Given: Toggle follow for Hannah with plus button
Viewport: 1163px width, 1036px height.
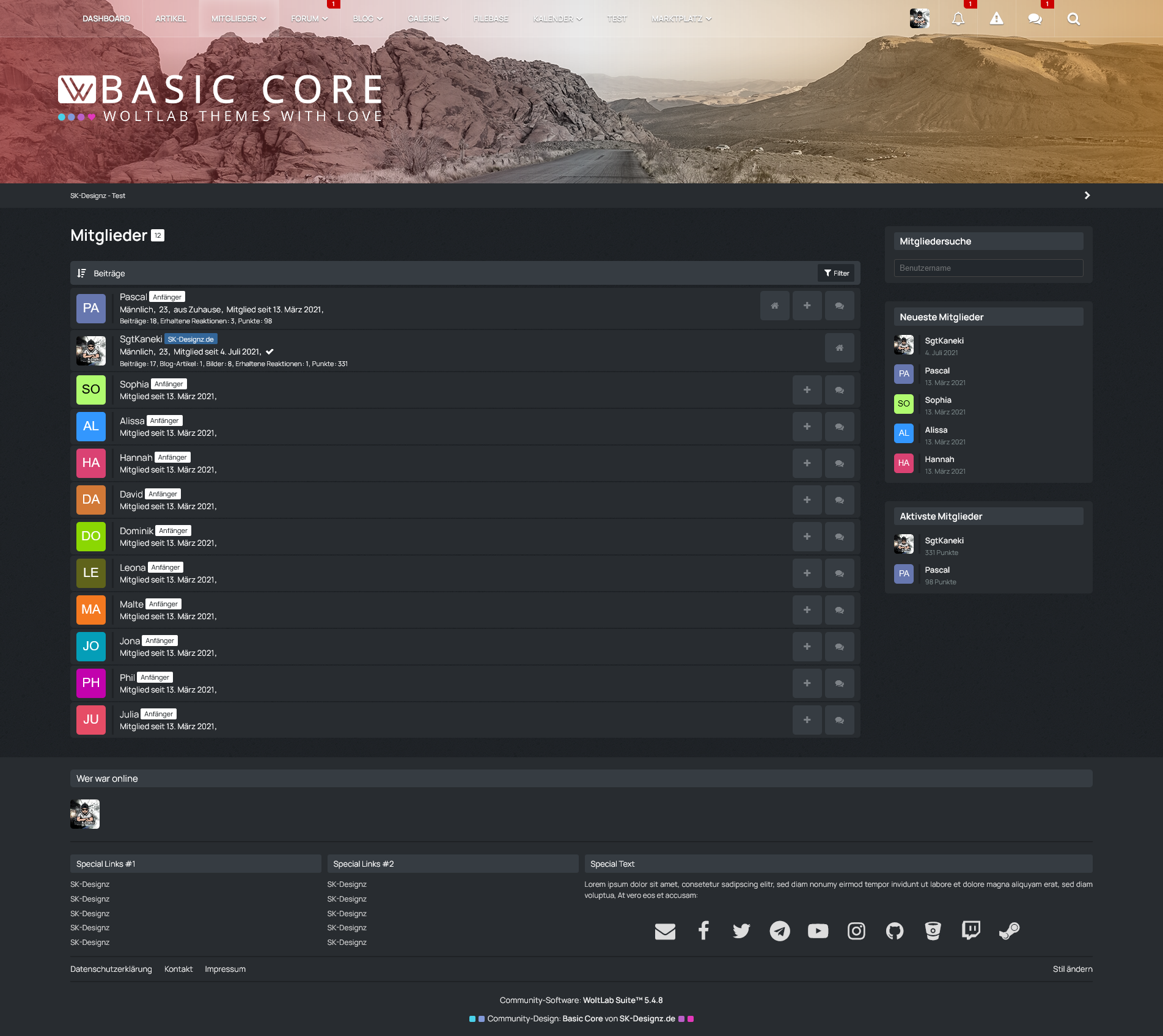Looking at the screenshot, I should (x=807, y=463).
